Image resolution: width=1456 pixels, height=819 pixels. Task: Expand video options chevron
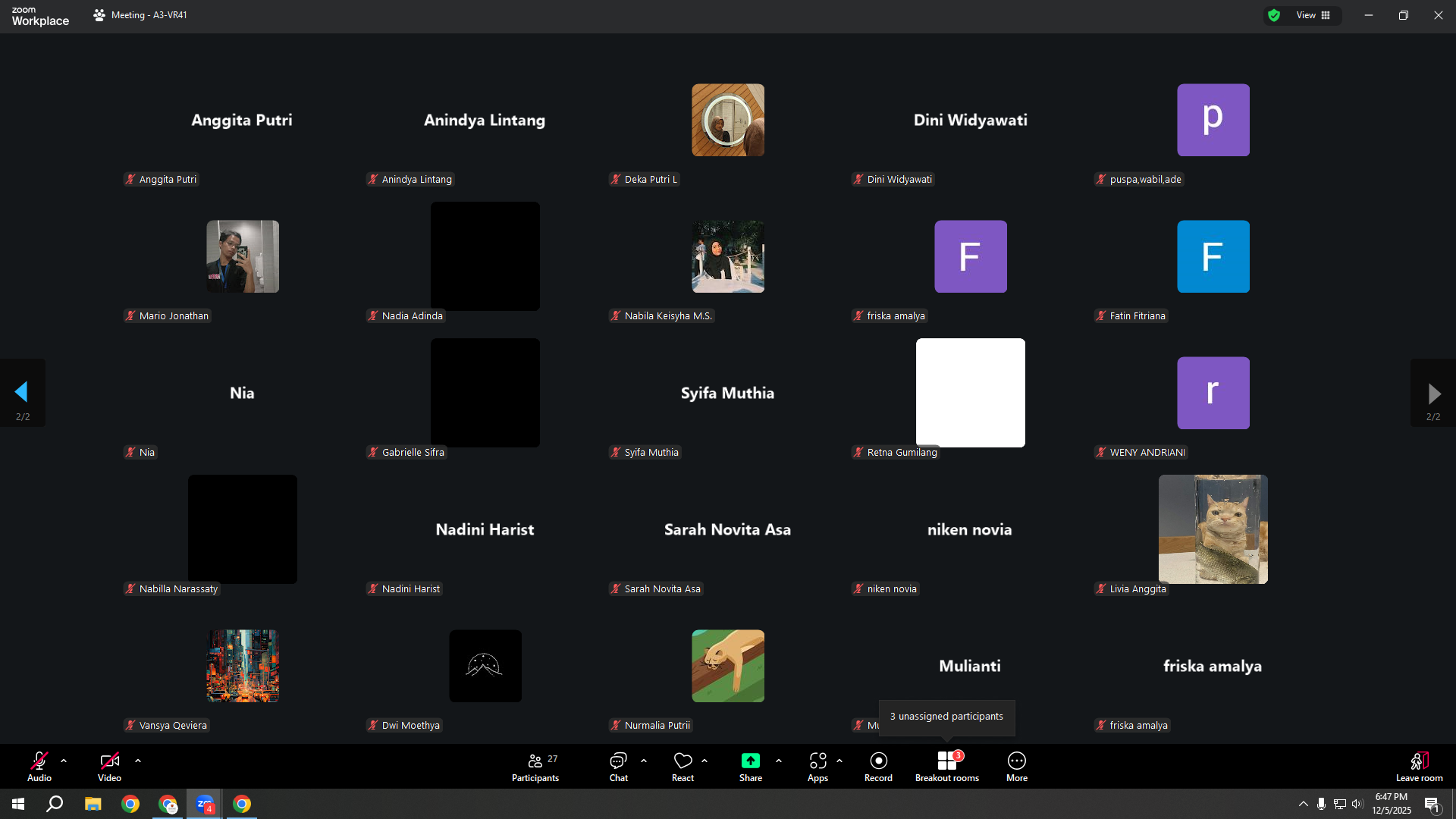click(x=138, y=761)
